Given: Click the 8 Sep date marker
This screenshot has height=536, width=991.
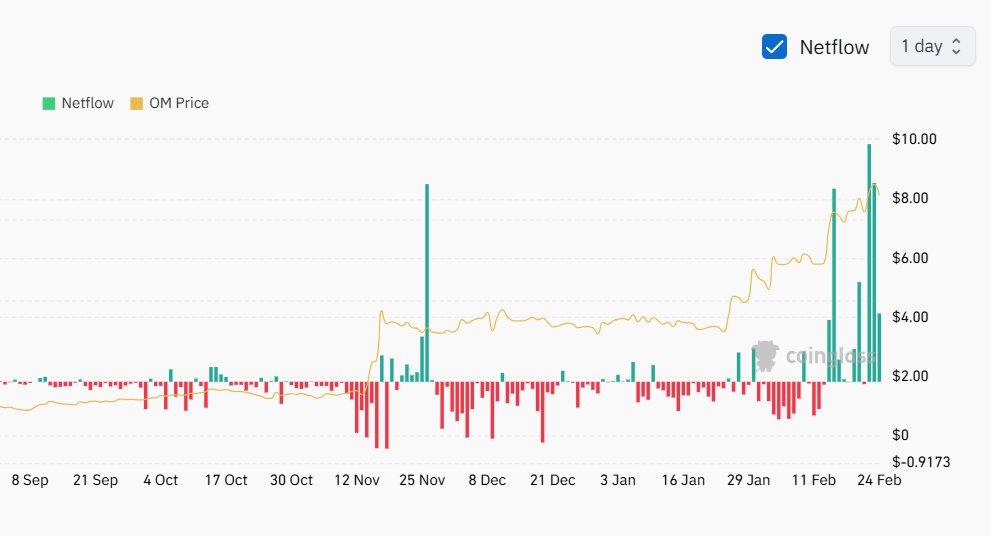Looking at the screenshot, I should [30, 480].
